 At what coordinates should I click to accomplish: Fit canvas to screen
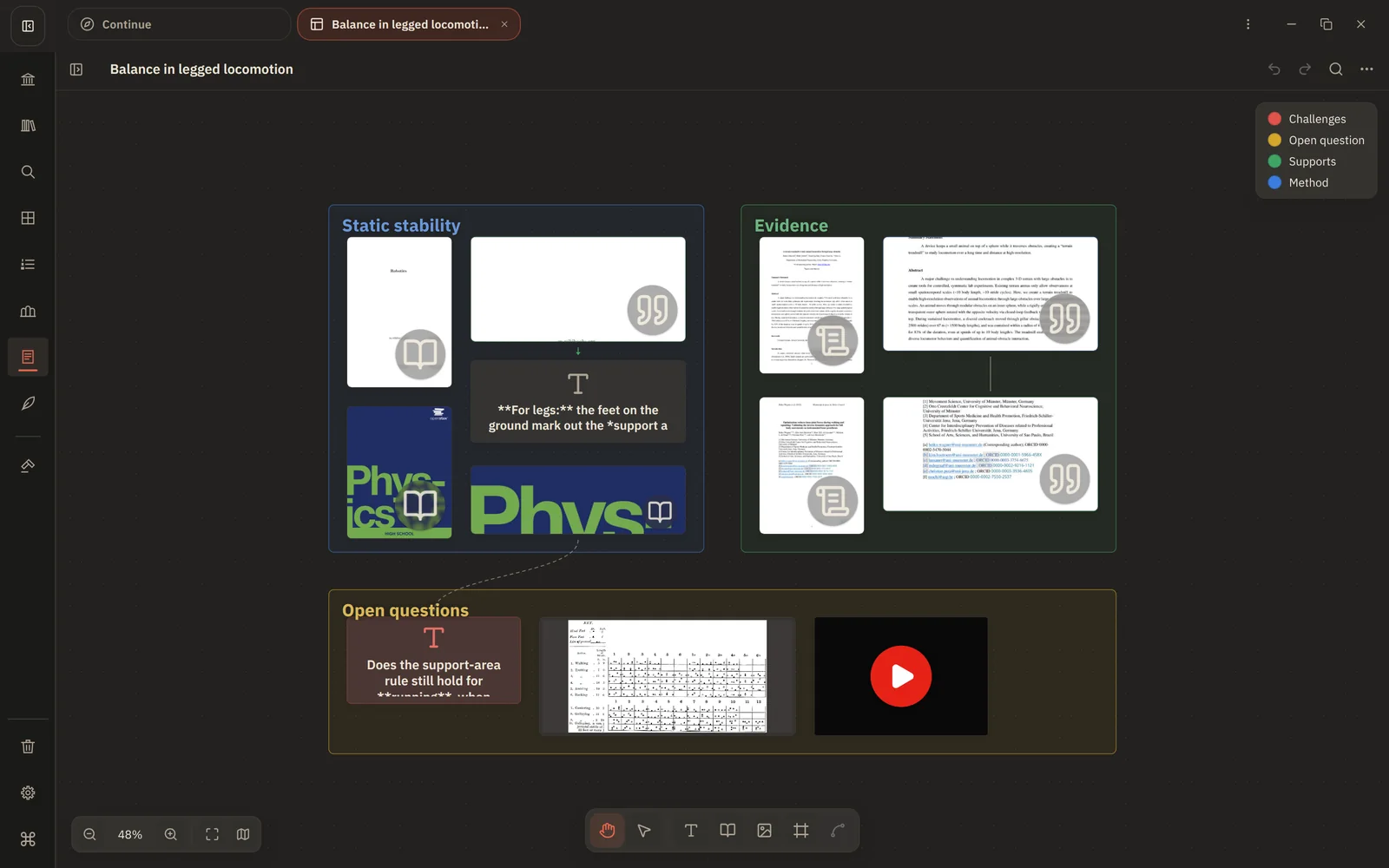pos(212,834)
